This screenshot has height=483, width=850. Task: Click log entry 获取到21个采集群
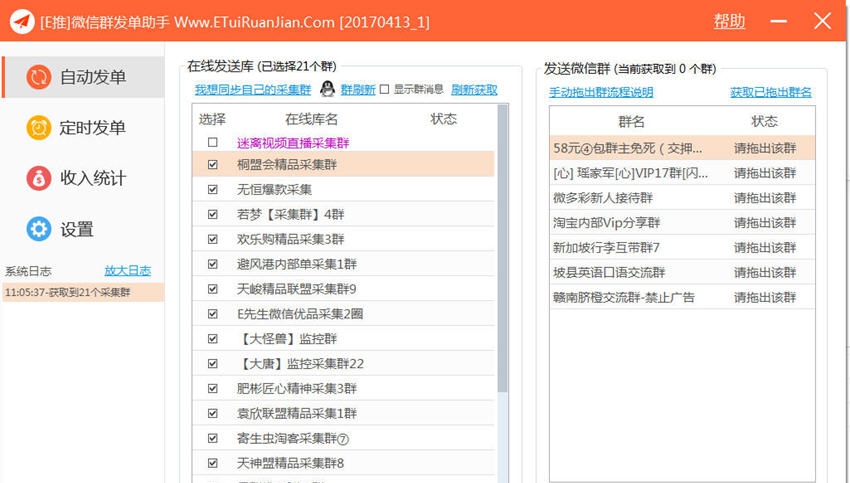coord(83,292)
